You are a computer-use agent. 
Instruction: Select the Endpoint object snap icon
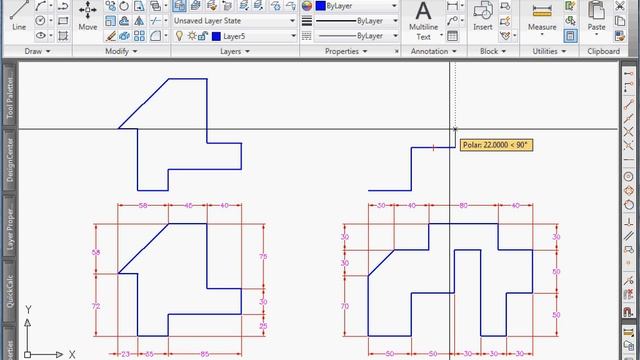[x=629, y=104]
